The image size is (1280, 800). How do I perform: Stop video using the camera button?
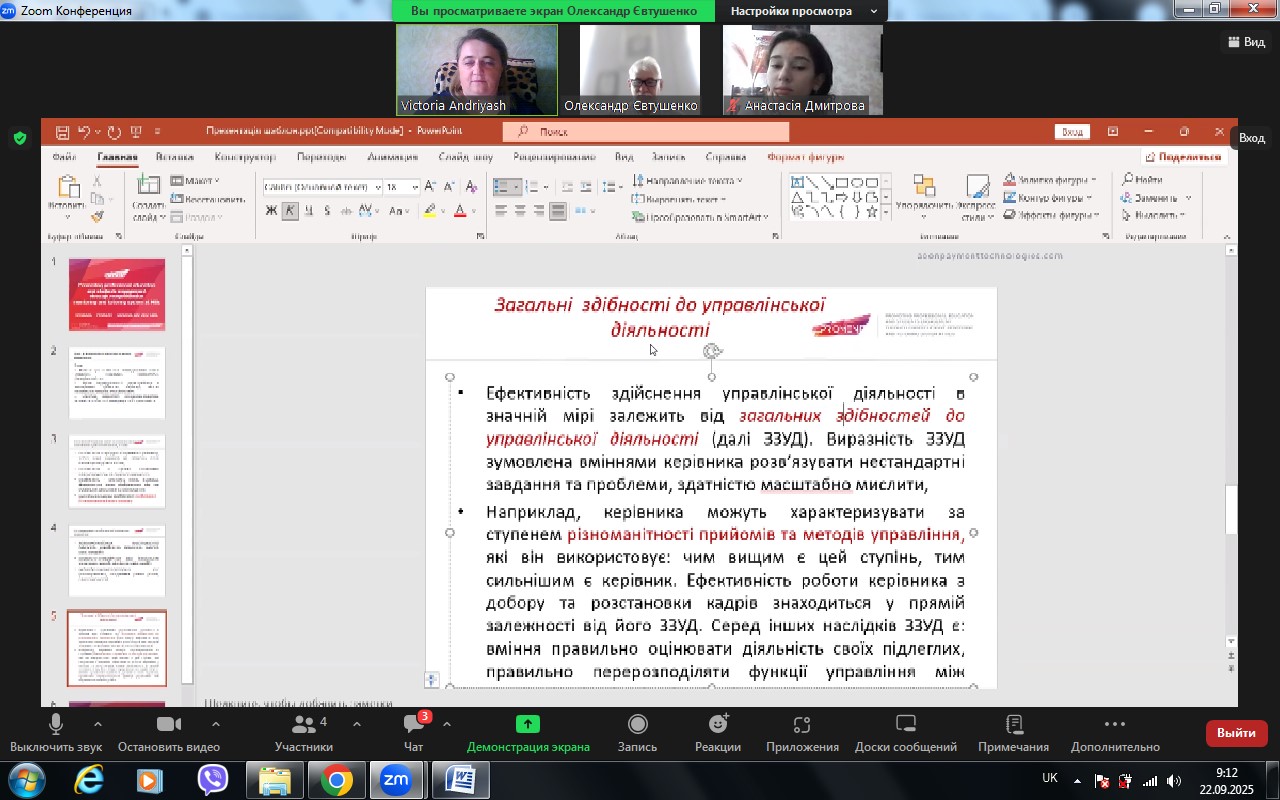tap(168, 725)
